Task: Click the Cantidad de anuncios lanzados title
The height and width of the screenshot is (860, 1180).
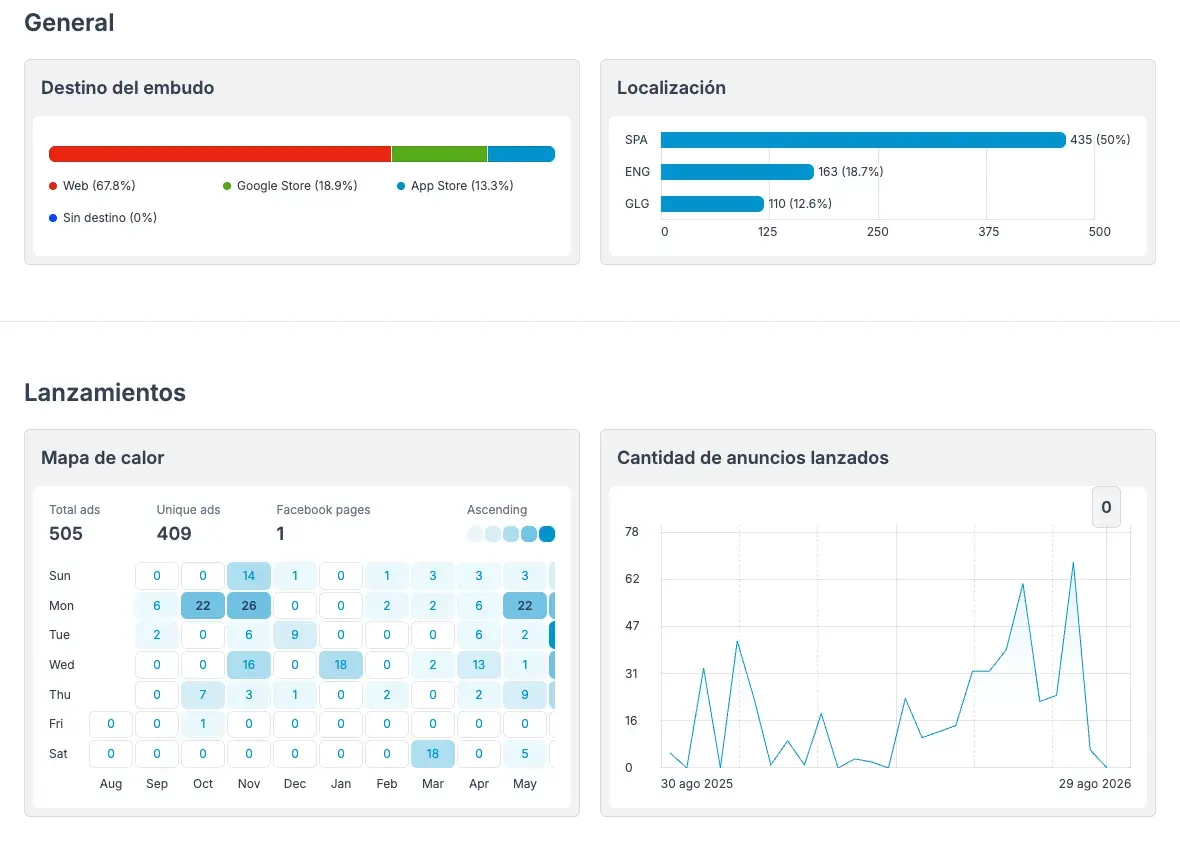Action: 753,458
